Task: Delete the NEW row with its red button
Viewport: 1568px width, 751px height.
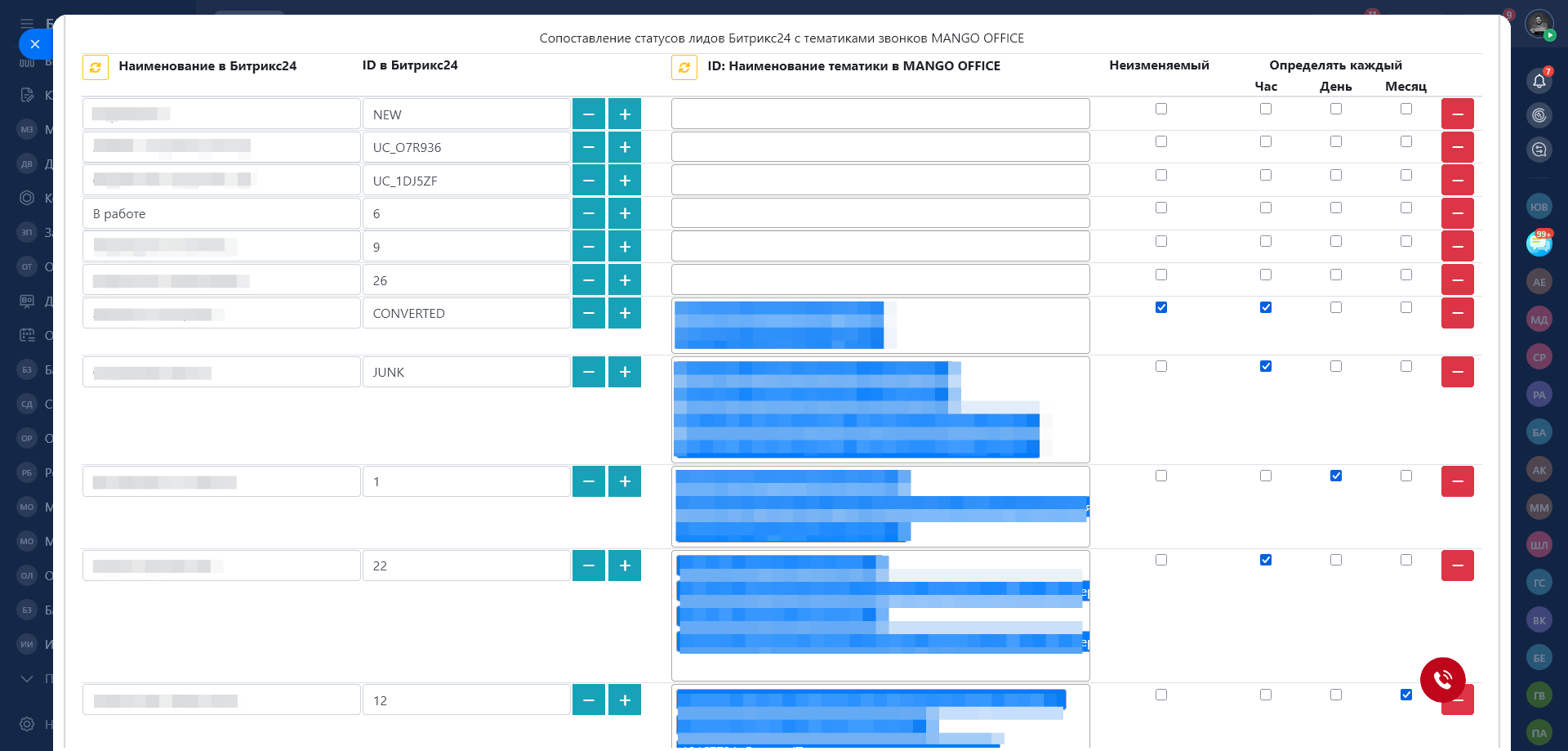Action: tap(1458, 114)
